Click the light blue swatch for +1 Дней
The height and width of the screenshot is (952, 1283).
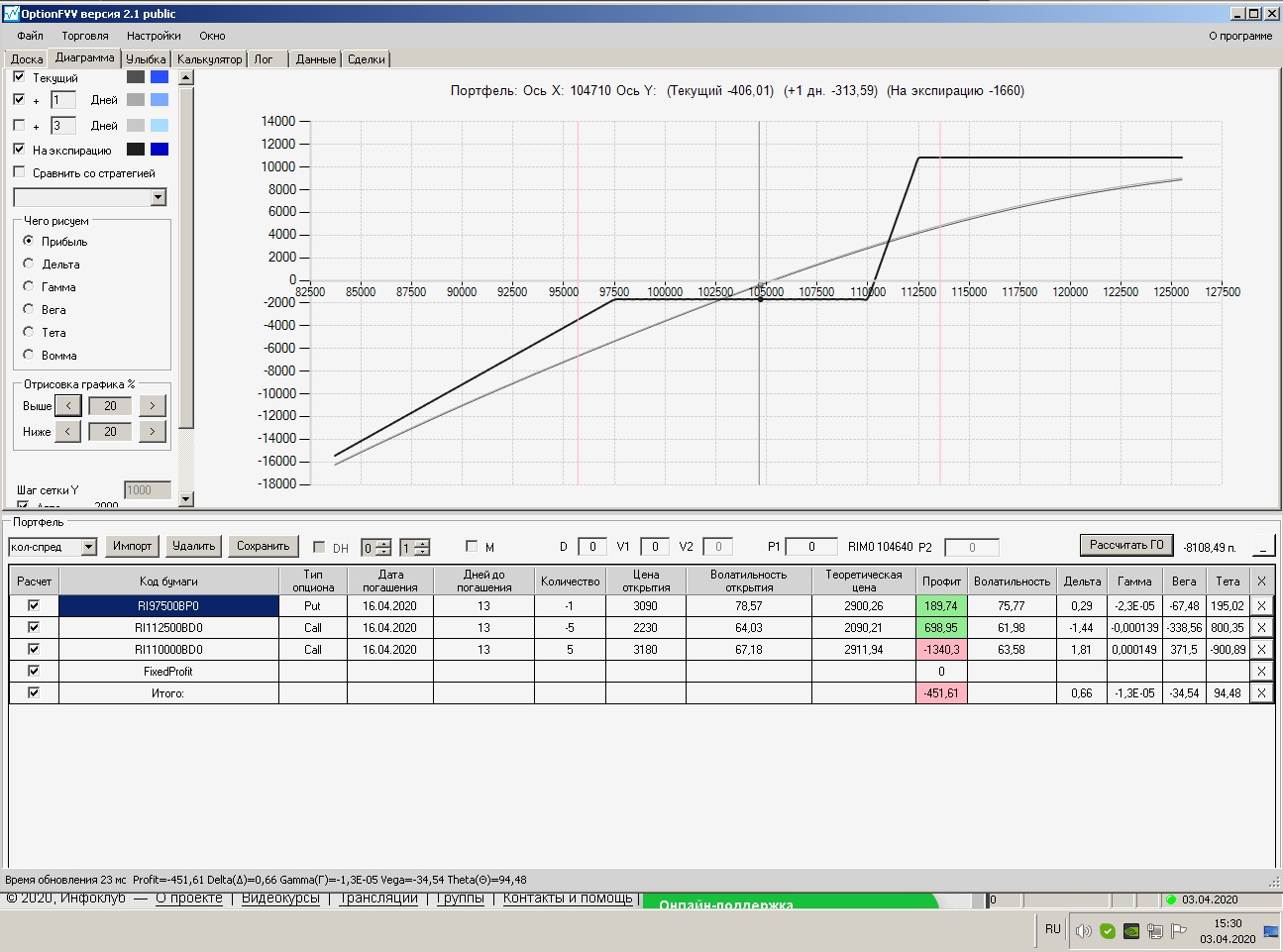coord(160,99)
